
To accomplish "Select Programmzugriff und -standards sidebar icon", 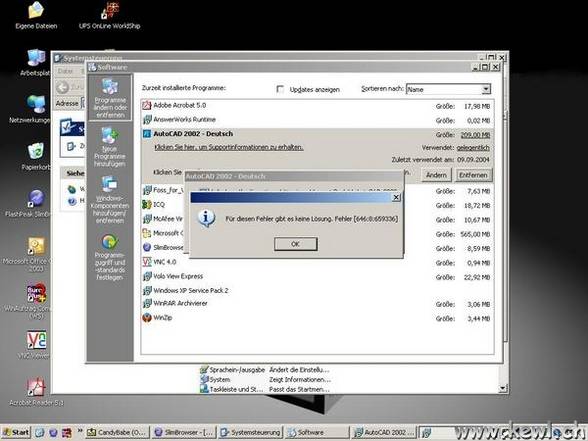I will (x=110, y=257).
